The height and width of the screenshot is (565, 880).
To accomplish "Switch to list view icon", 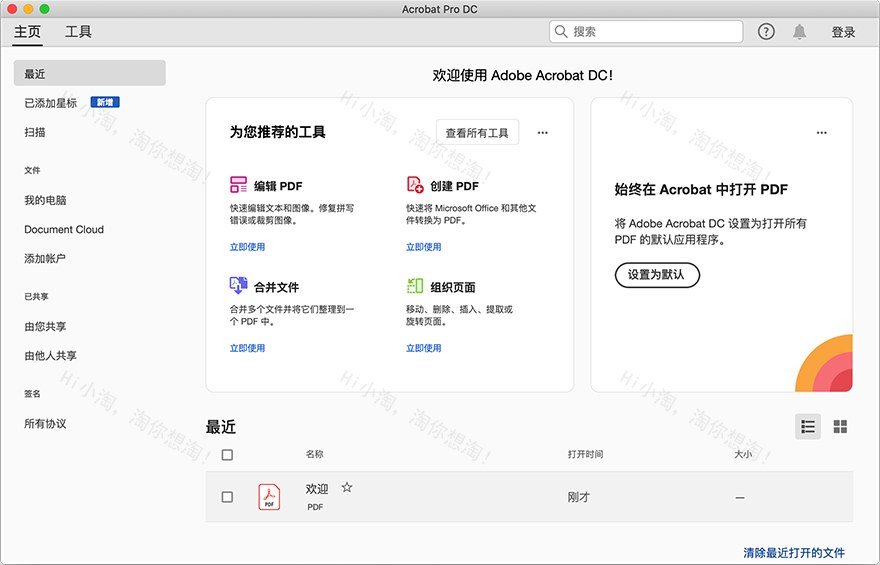I will pyautogui.click(x=808, y=426).
